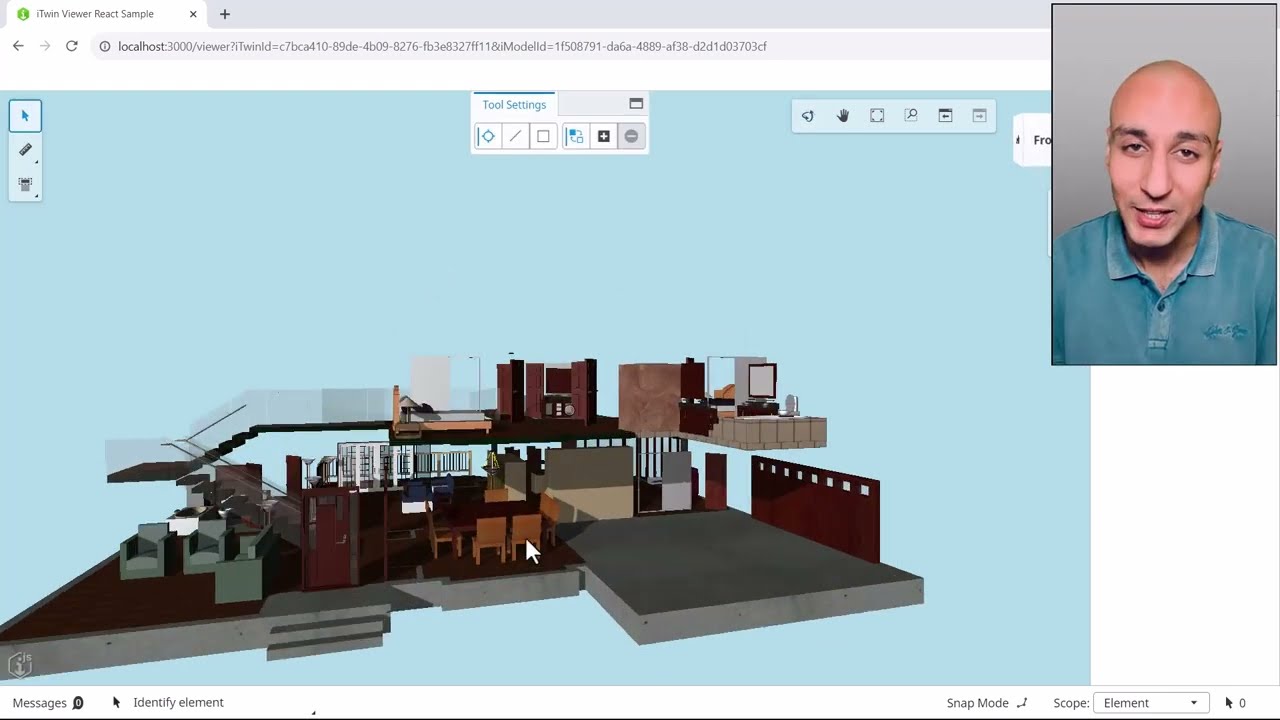Close the iTwin Viewer React Sample tab
The height and width of the screenshot is (720, 1280).
pyautogui.click(x=193, y=14)
